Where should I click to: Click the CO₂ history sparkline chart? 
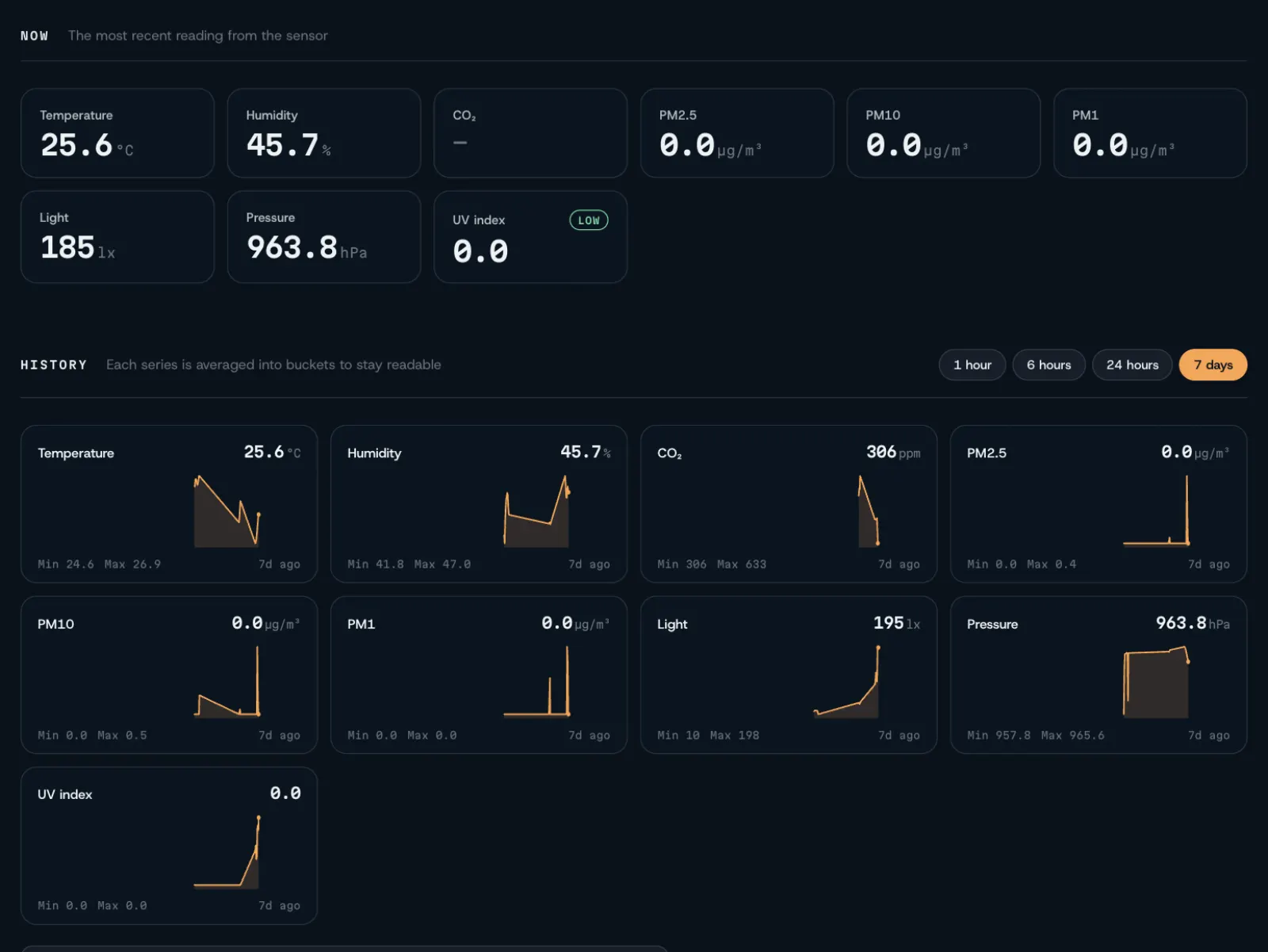pos(869,511)
